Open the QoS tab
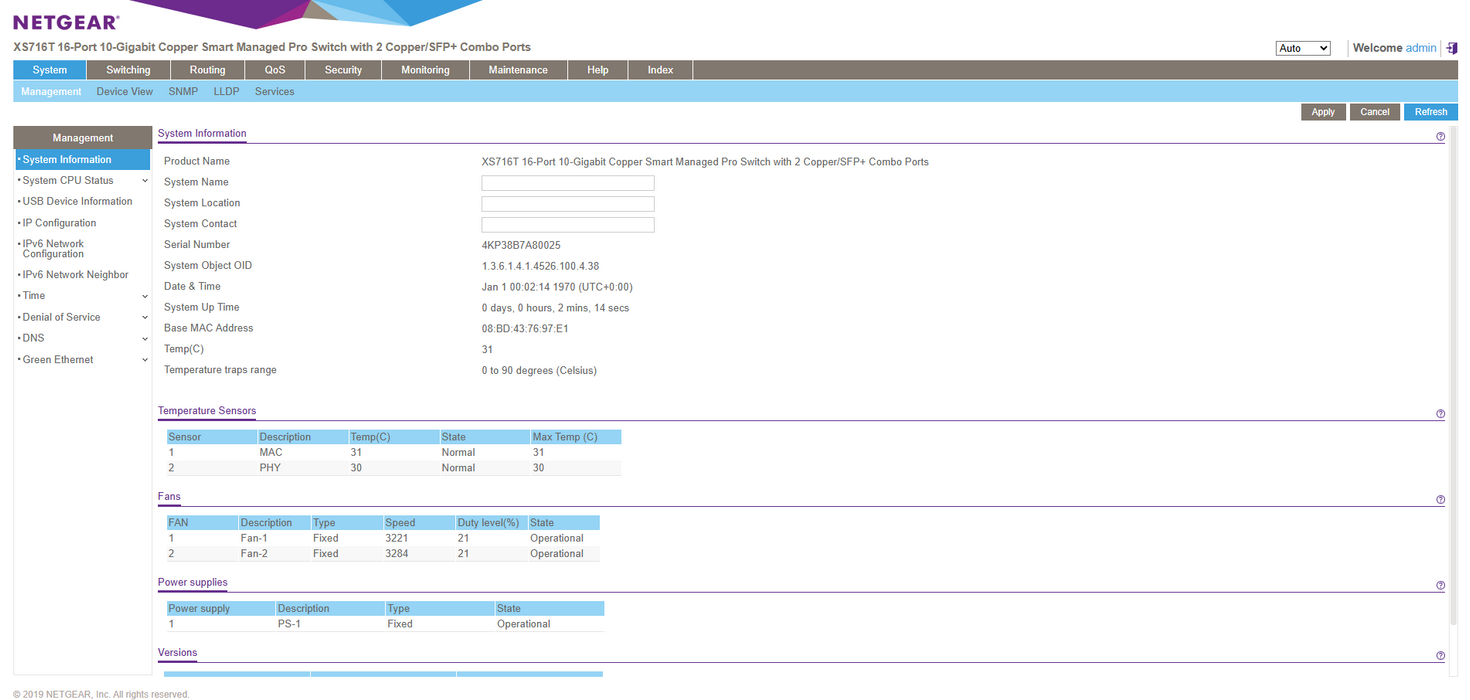Screen dimensions: 1470x700 pyautogui.click(x=275, y=70)
